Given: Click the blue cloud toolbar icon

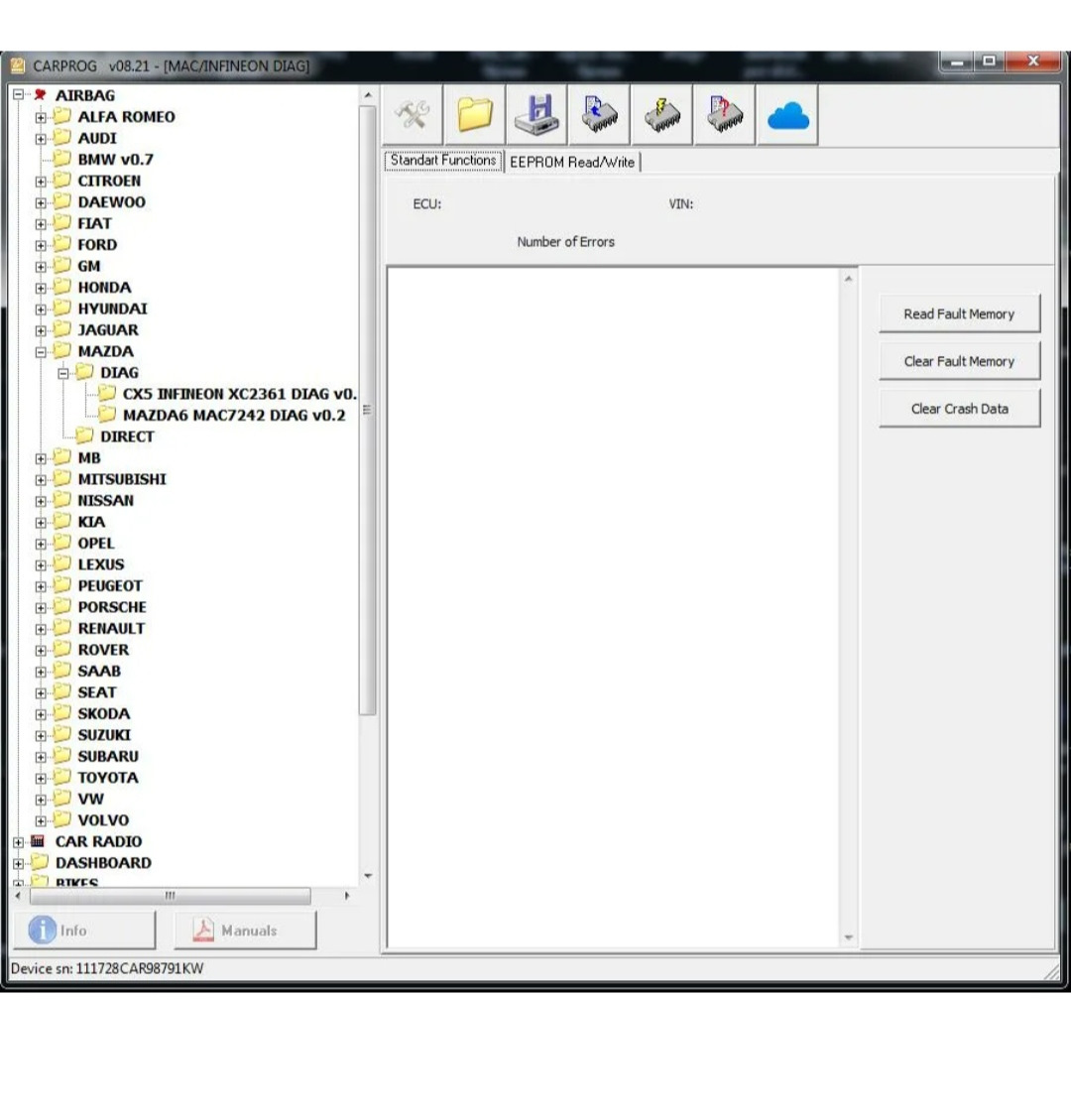Looking at the screenshot, I should click(x=787, y=115).
